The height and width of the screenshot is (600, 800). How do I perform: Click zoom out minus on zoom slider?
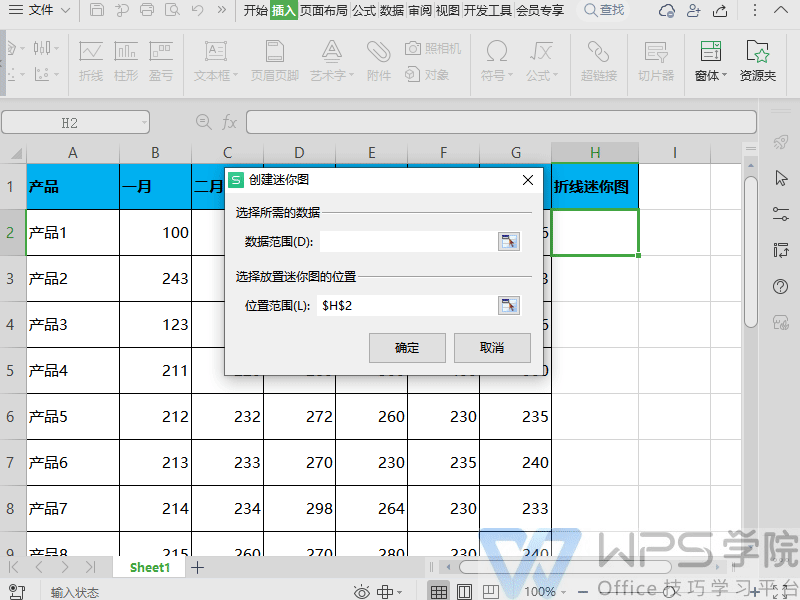(583, 592)
